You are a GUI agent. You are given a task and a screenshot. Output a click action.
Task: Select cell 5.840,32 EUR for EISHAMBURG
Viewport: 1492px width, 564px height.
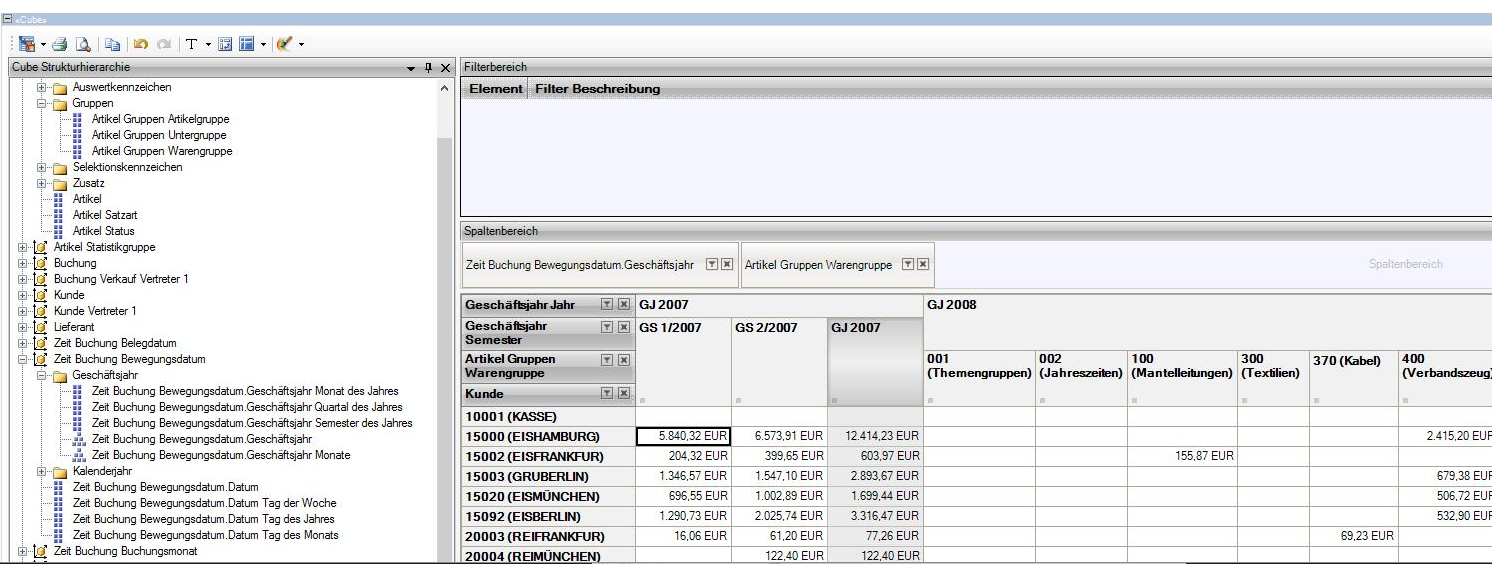(x=683, y=436)
